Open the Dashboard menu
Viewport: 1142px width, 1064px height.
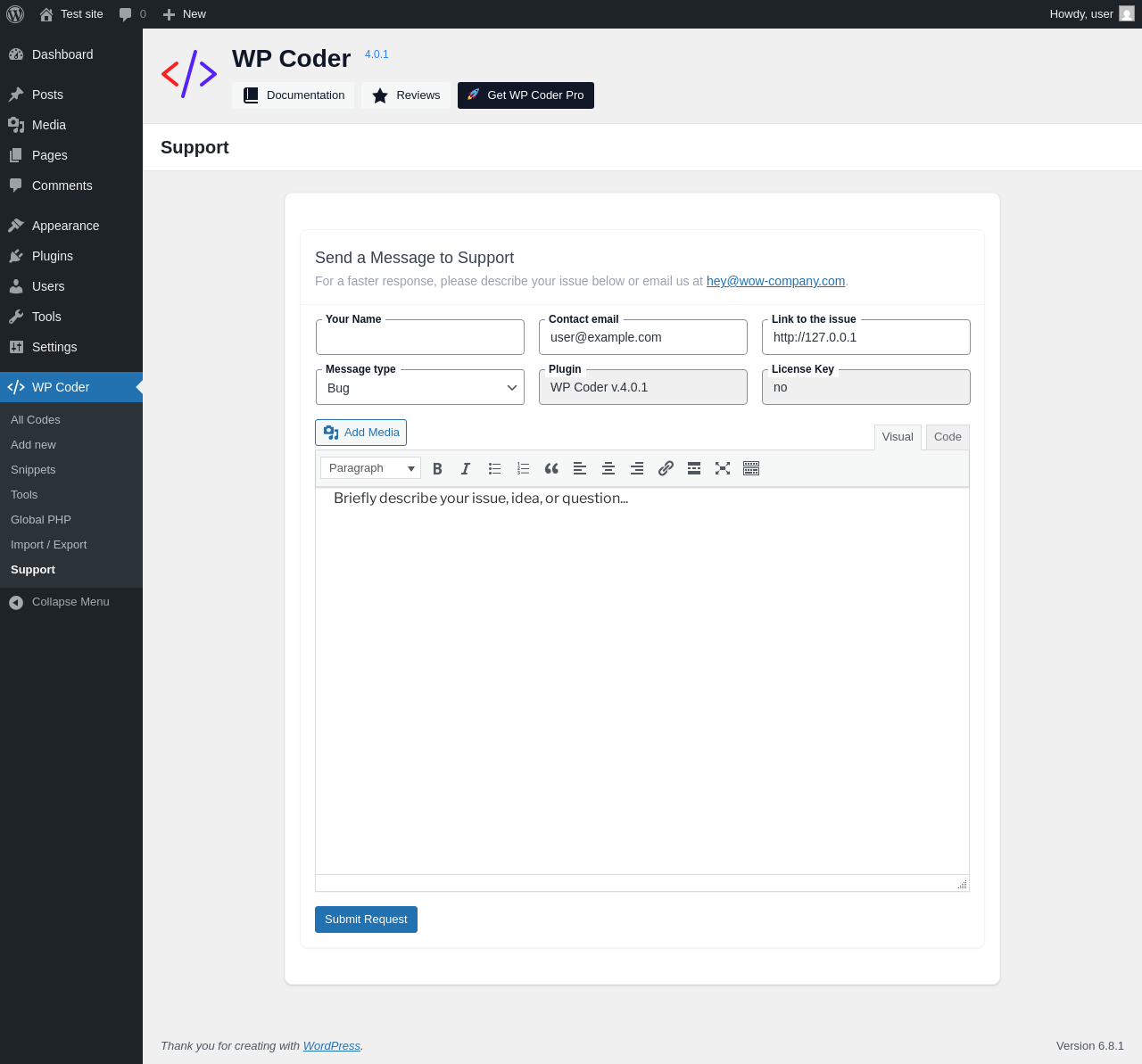pos(71,54)
